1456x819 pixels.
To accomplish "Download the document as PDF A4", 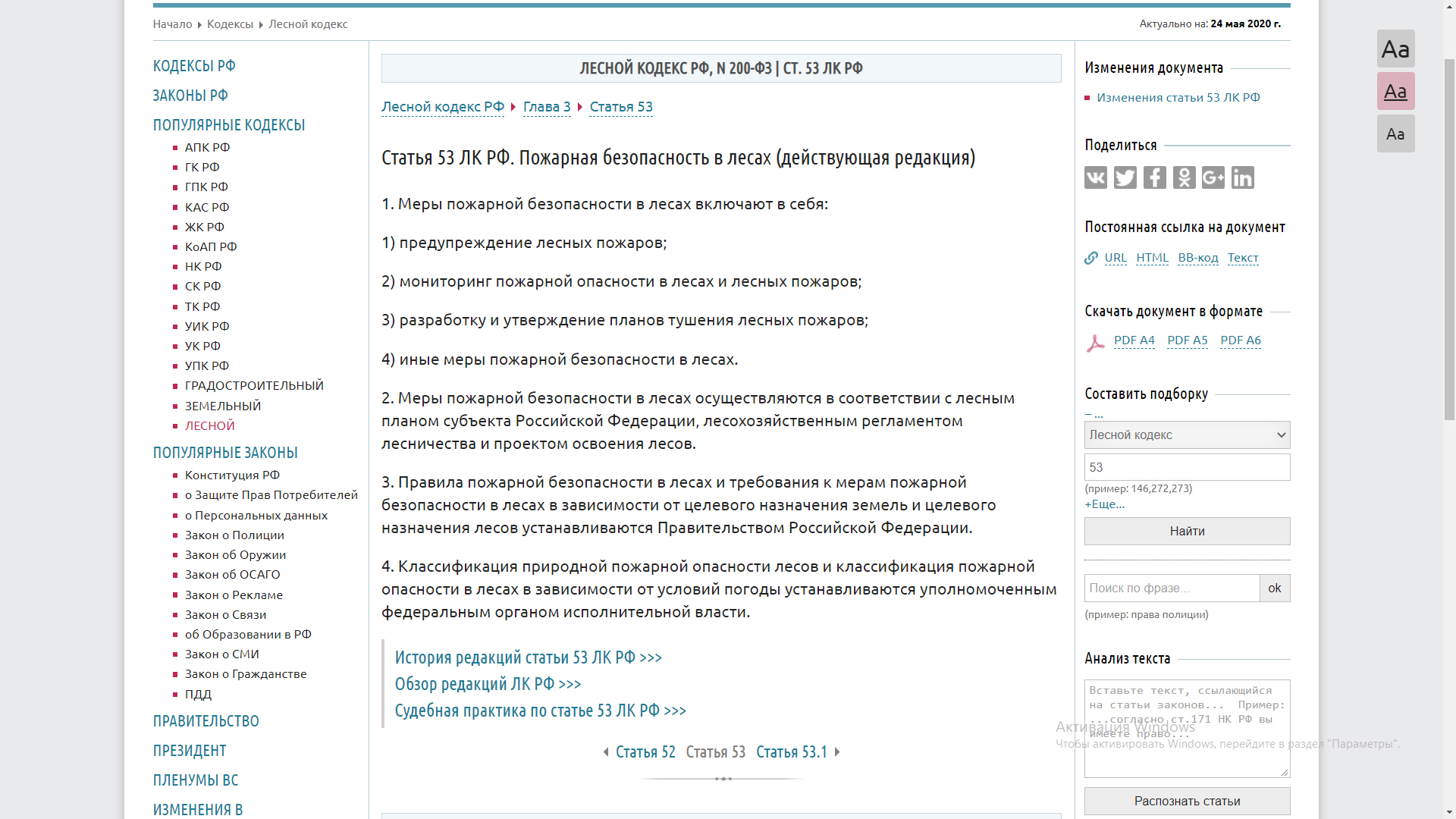I will (1134, 340).
